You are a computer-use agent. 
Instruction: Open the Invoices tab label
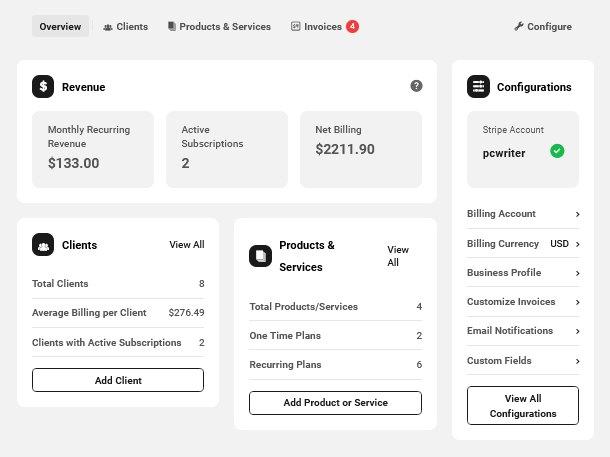[x=323, y=26]
